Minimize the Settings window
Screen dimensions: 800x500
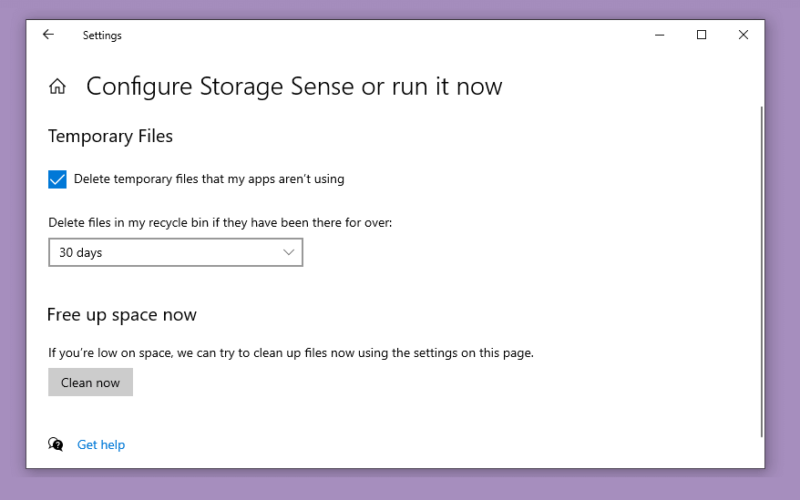(x=660, y=35)
